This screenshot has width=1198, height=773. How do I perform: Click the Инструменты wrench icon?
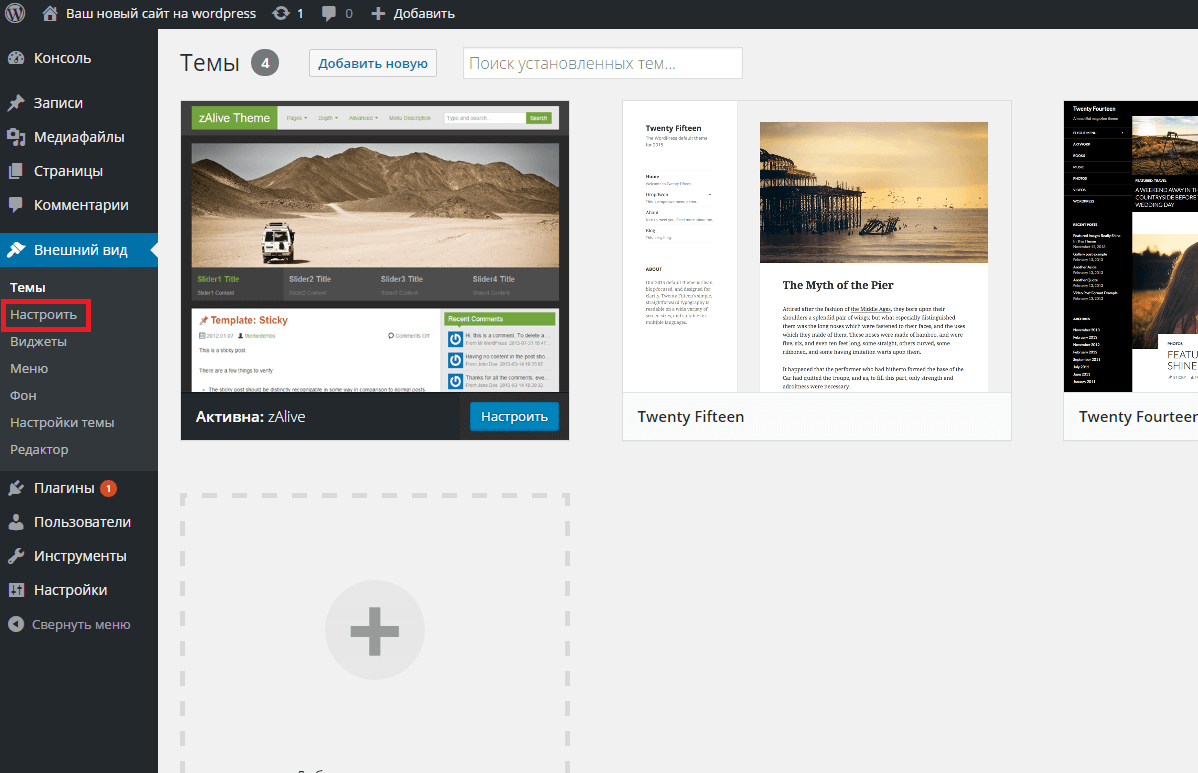click(16, 556)
